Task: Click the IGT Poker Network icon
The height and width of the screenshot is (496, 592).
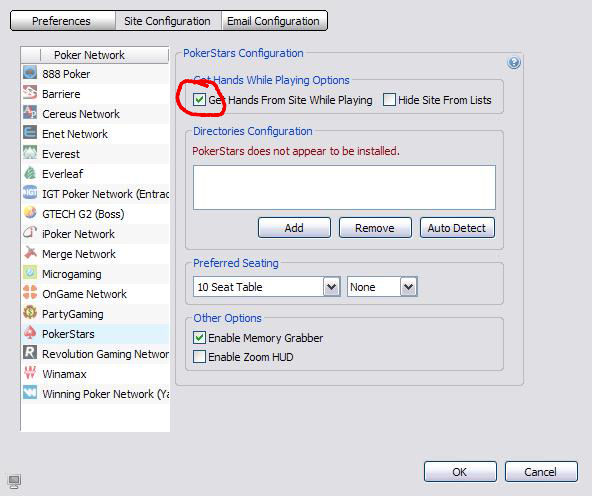Action: point(30,193)
